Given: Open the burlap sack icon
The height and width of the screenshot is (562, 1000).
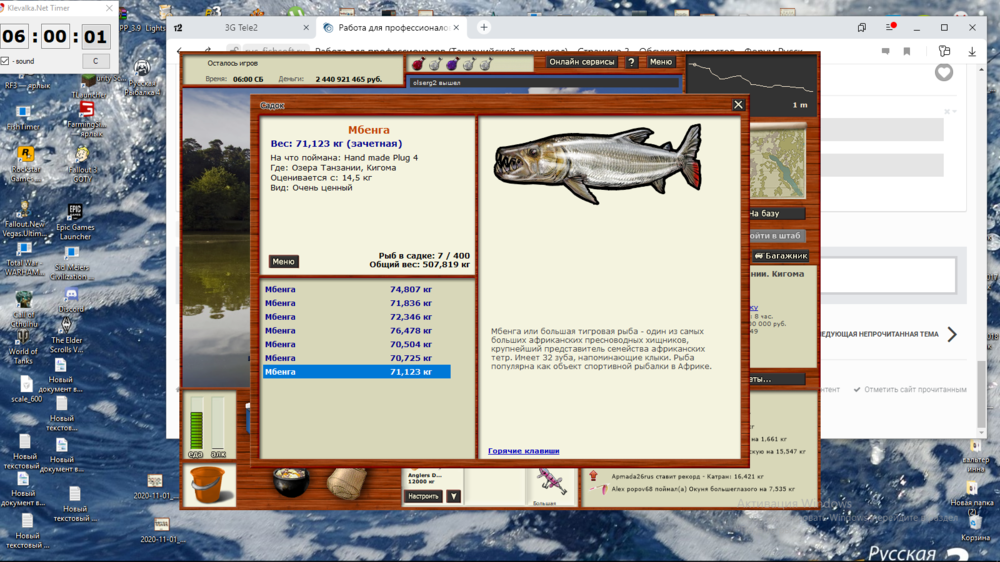Looking at the screenshot, I should tap(349, 484).
